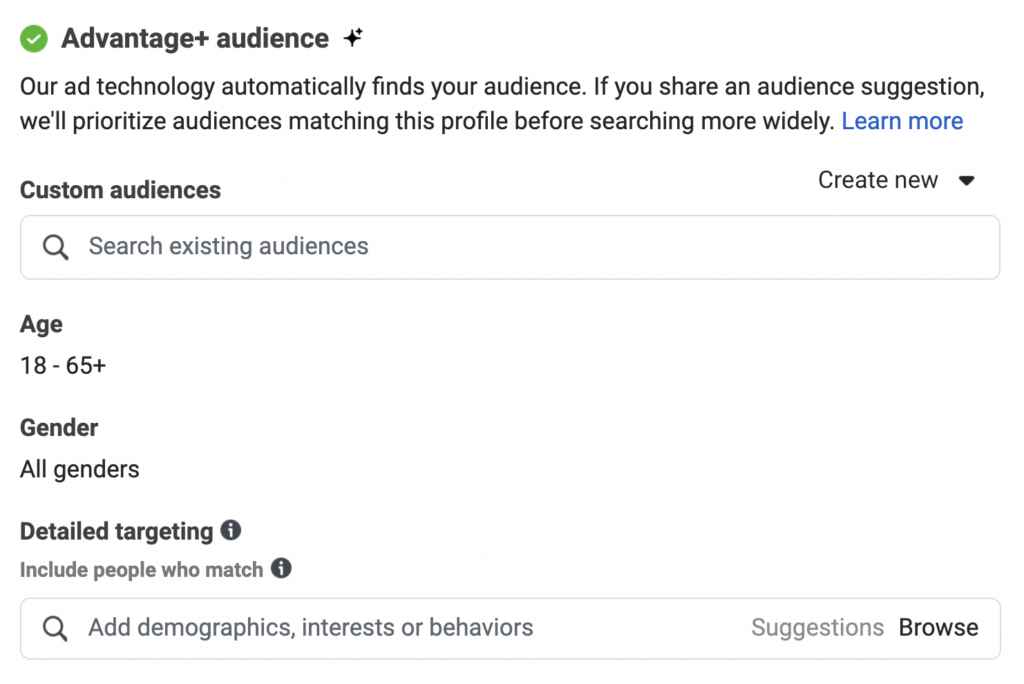Viewport: 1024px width, 684px height.
Task: Click the 18 - 65+ age range text
Action: click(x=62, y=365)
